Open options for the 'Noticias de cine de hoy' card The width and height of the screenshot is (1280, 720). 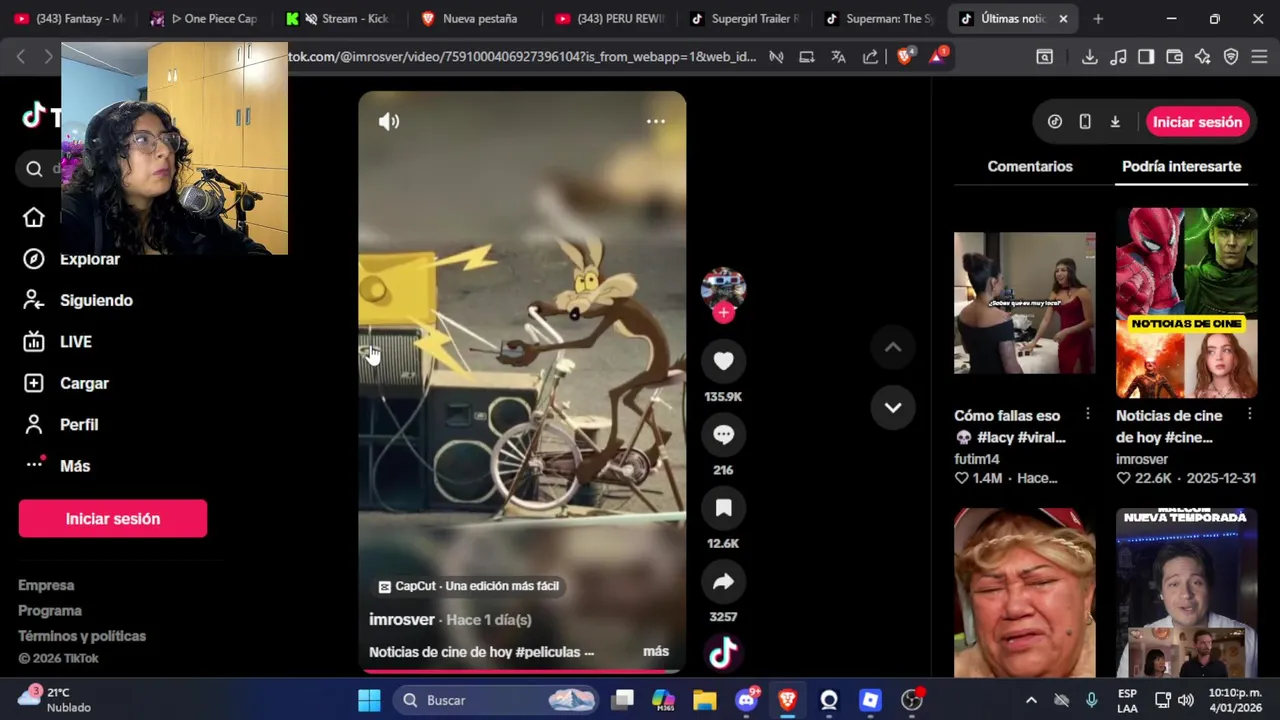[1250, 414]
